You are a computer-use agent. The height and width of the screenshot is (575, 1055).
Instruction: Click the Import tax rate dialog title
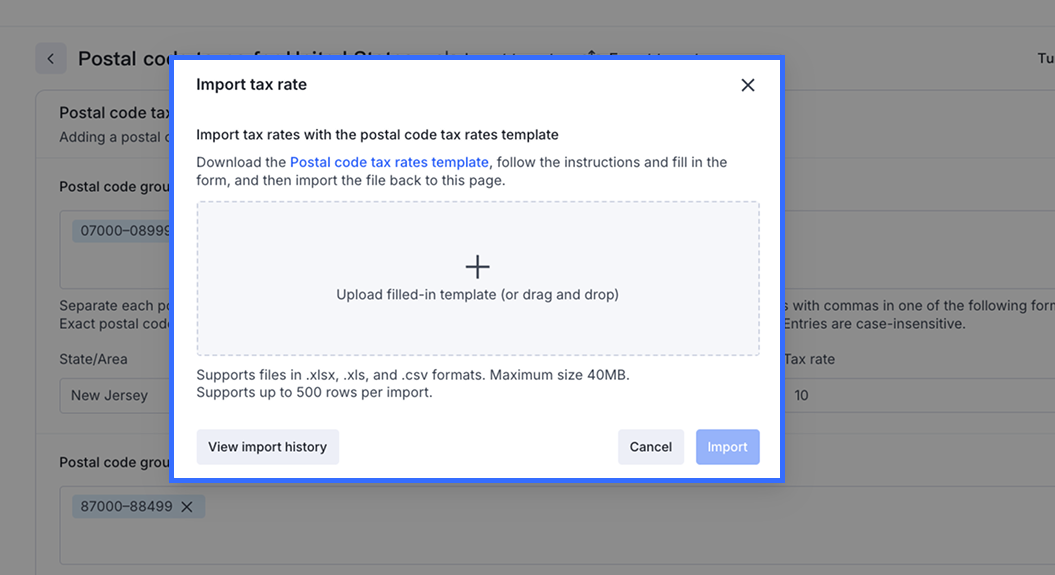pos(251,85)
